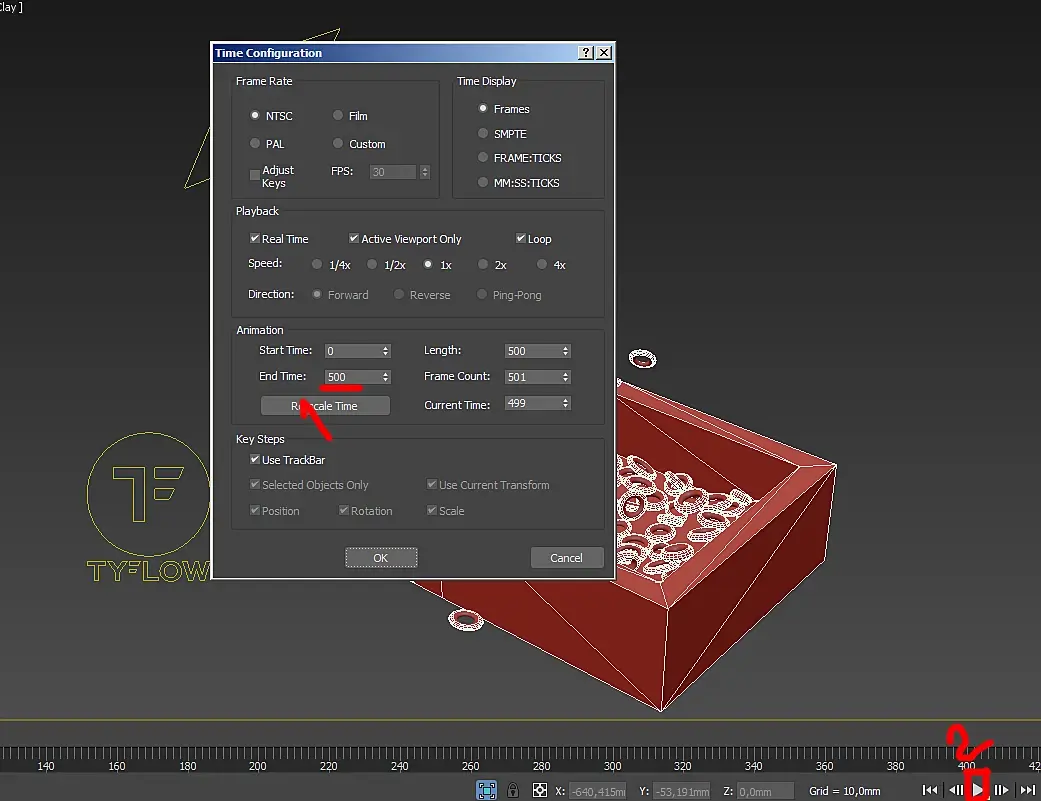Enable the Adjust Keys checkbox
The image size is (1041, 801).
(x=254, y=175)
